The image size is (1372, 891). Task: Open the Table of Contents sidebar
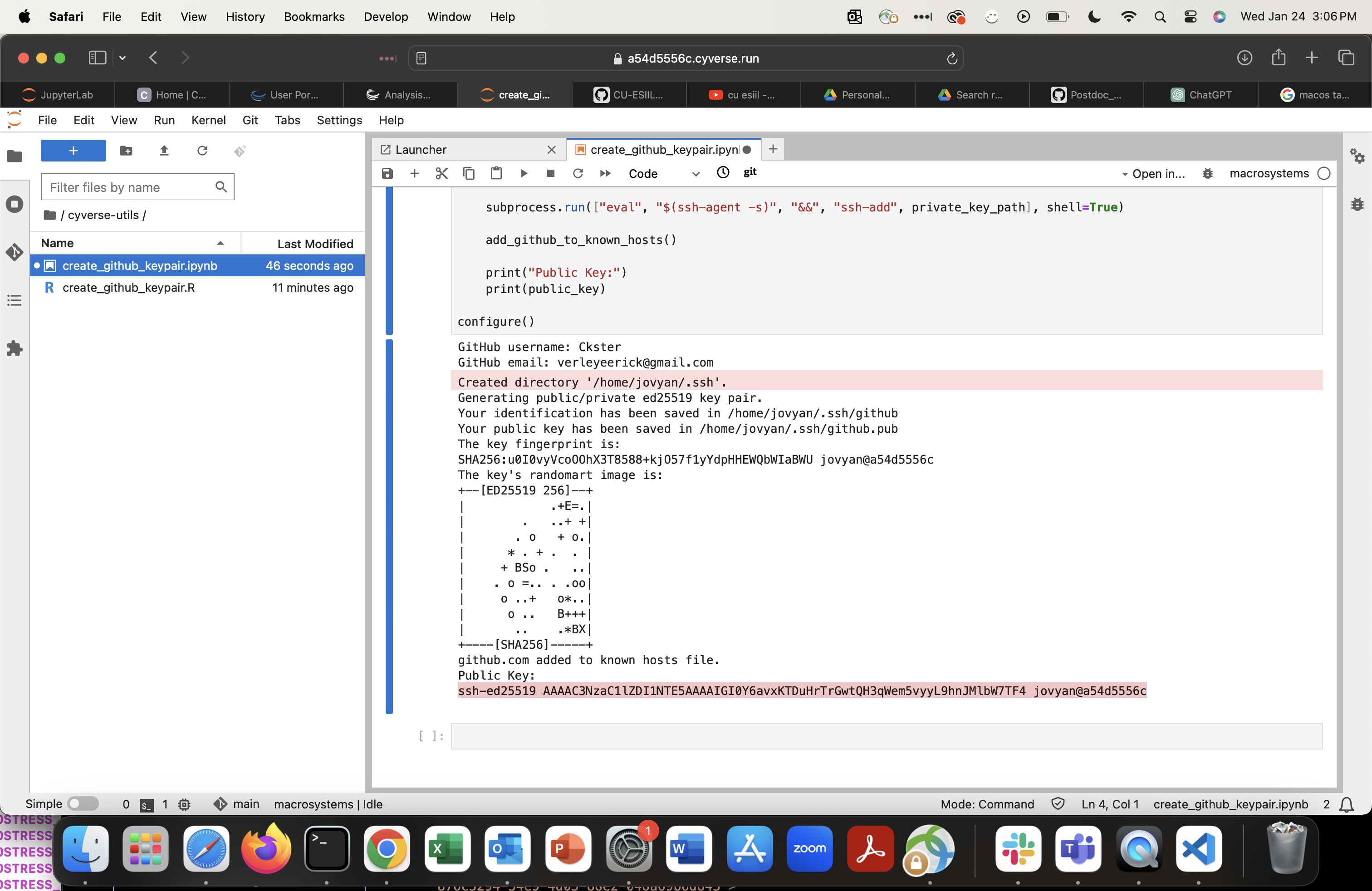[x=15, y=300]
